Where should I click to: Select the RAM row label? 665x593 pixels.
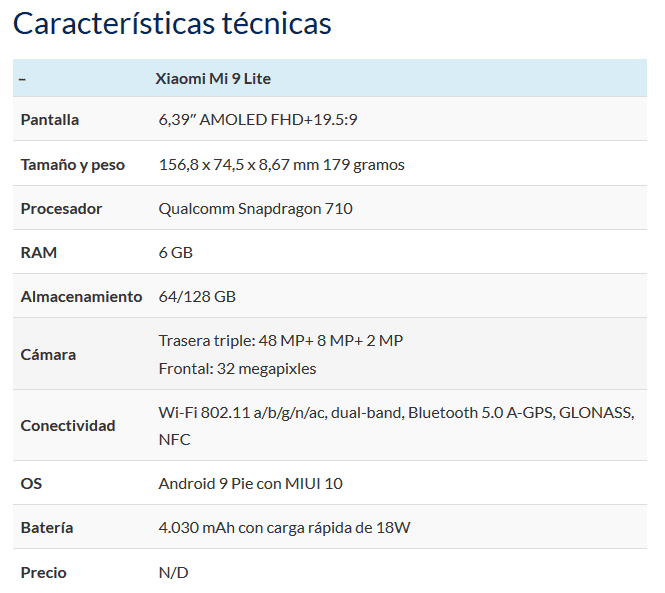coord(39,253)
